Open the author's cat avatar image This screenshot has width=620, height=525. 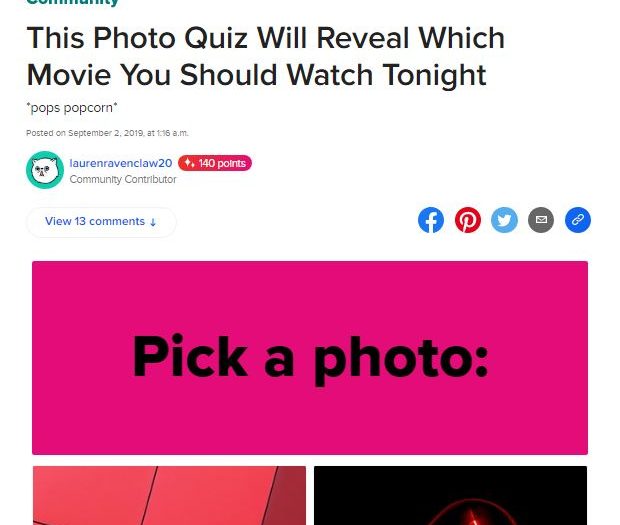pos(45,170)
